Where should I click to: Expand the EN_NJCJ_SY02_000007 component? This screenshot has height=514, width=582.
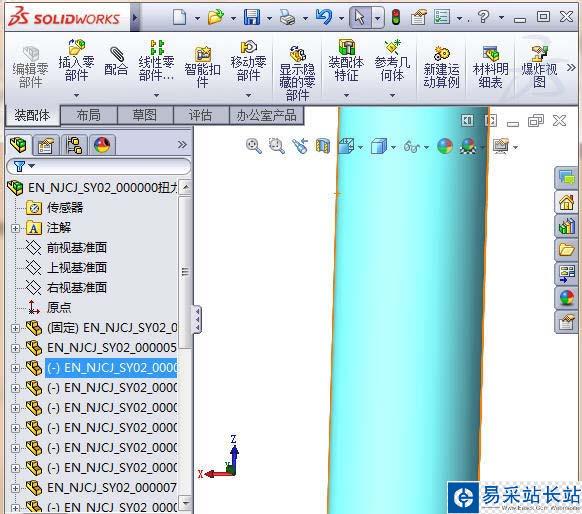pos(15,488)
